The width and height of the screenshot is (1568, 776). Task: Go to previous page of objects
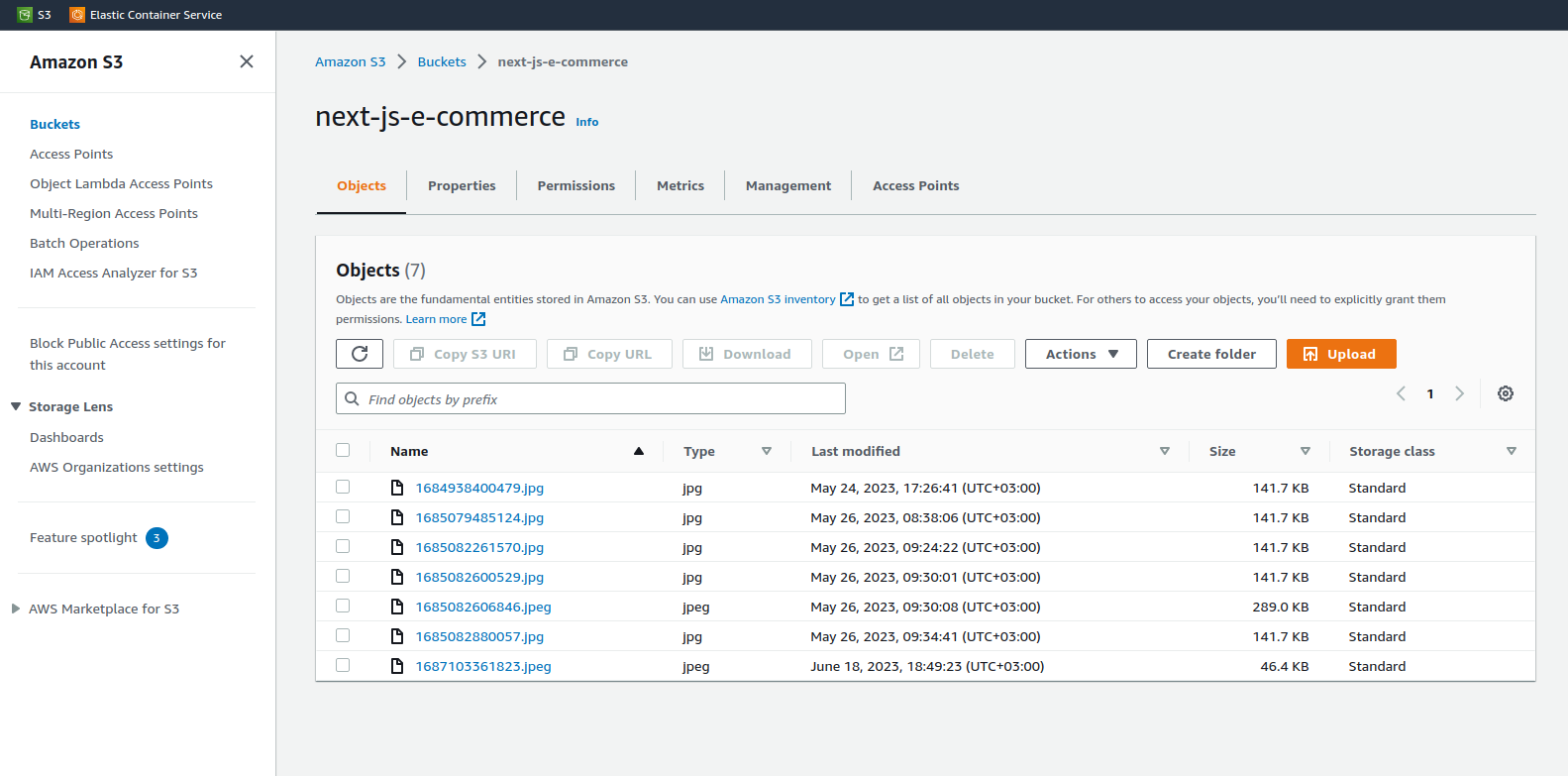tap(1401, 393)
